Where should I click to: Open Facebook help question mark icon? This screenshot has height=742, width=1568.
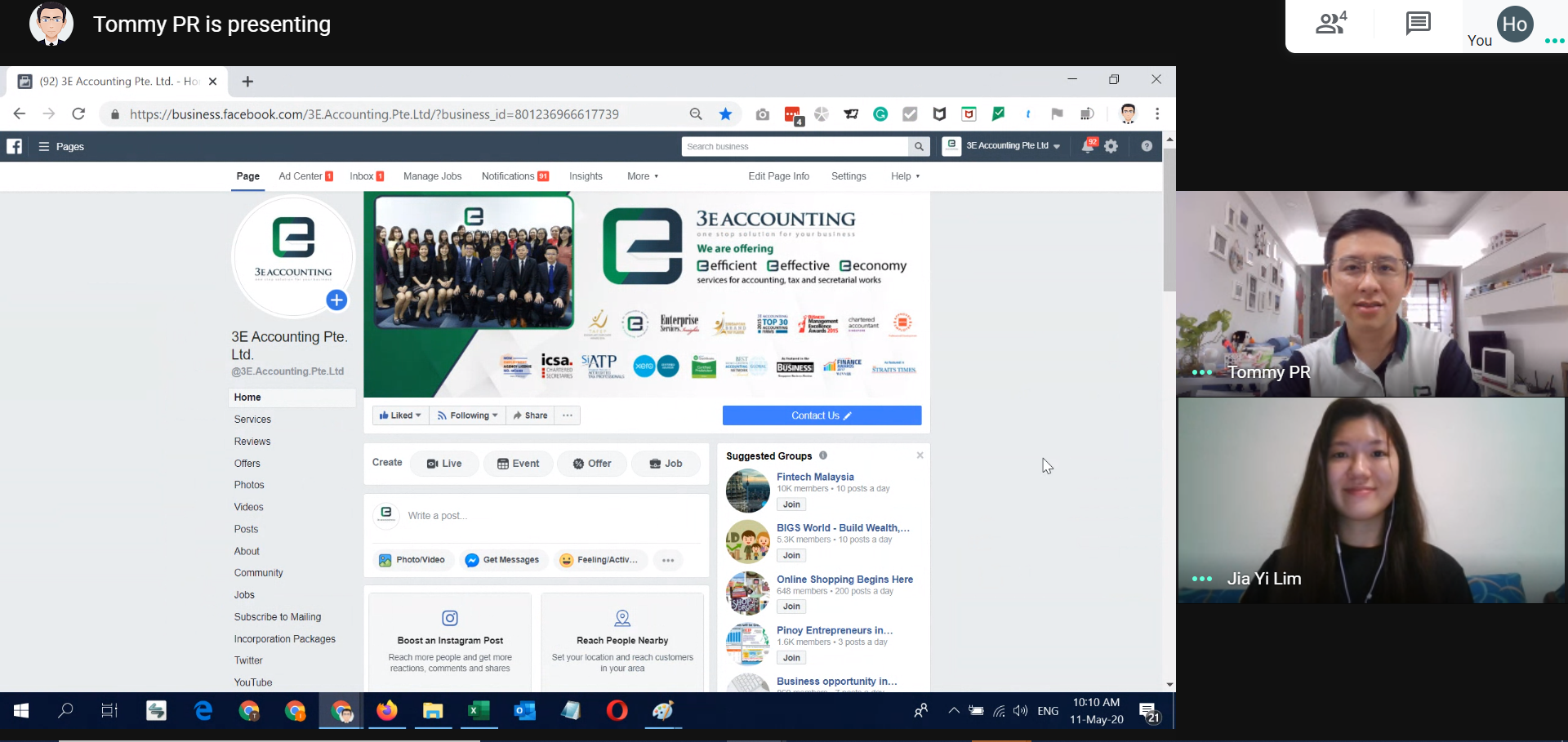pyautogui.click(x=1147, y=146)
